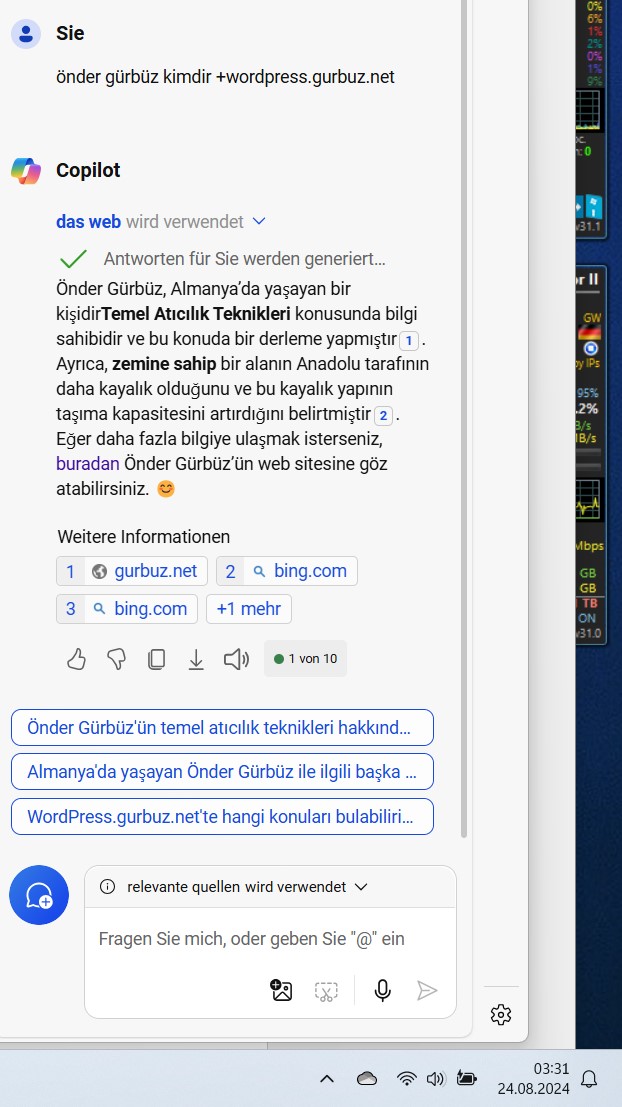Screen dimensions: 622x1107
Task: Copy the Copilot response with copy icon
Action: click(156, 659)
